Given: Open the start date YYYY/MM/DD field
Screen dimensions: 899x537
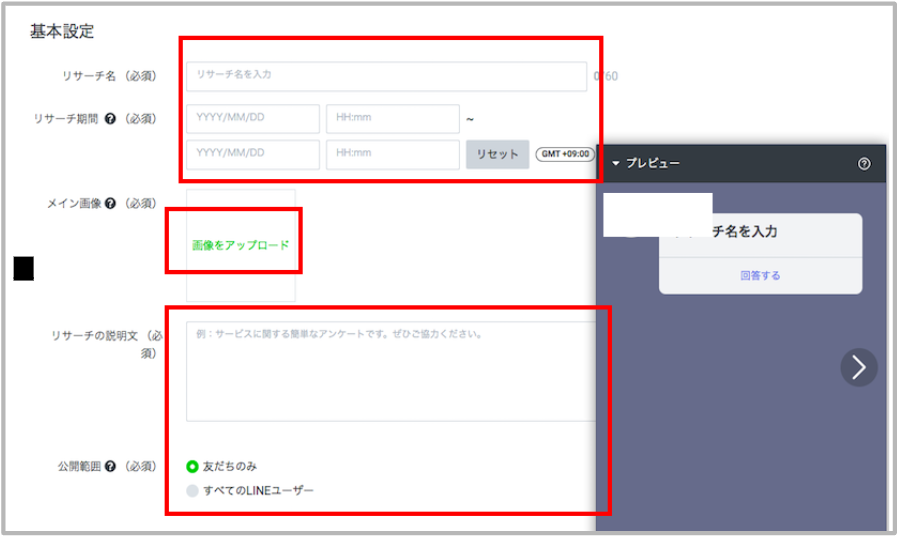Looking at the screenshot, I should click(x=253, y=119).
